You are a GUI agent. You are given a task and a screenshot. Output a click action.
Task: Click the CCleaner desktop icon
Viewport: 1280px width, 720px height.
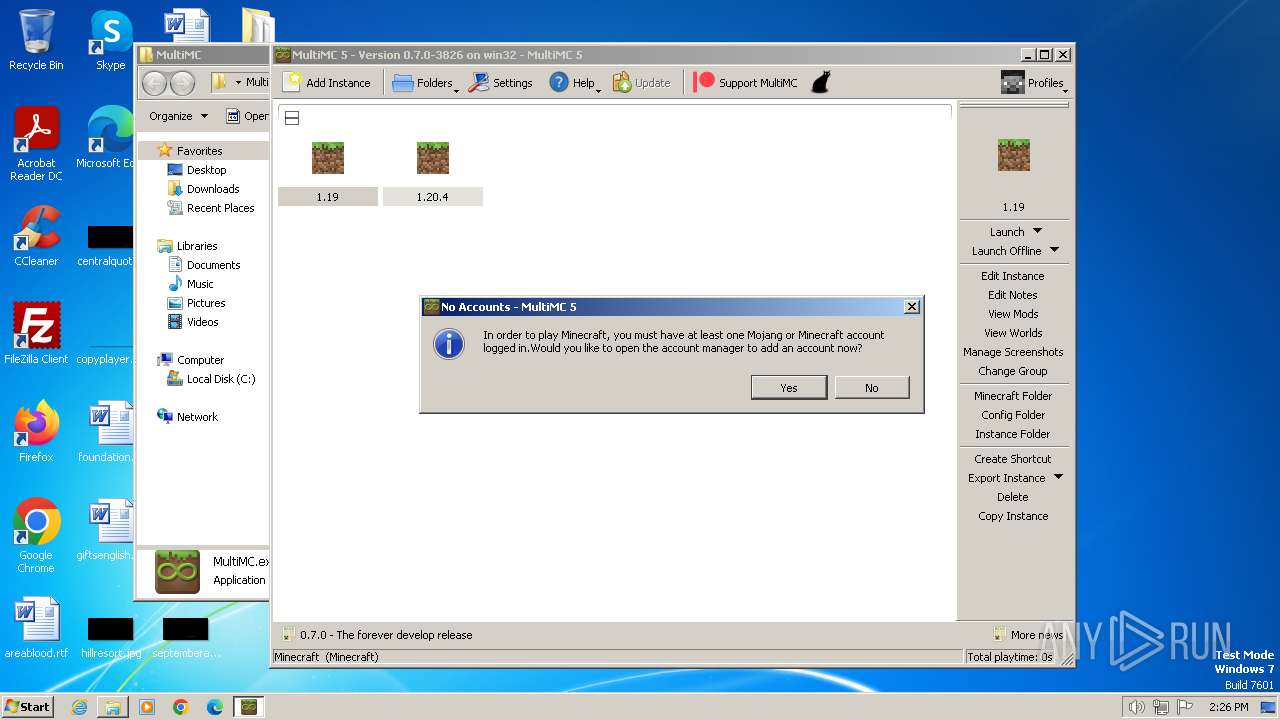point(36,236)
